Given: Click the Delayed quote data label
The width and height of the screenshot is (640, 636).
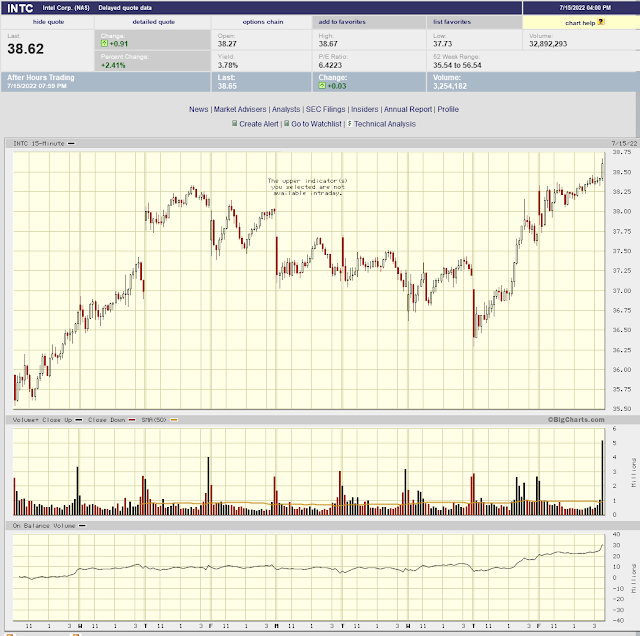Looking at the screenshot, I should 125,8.
